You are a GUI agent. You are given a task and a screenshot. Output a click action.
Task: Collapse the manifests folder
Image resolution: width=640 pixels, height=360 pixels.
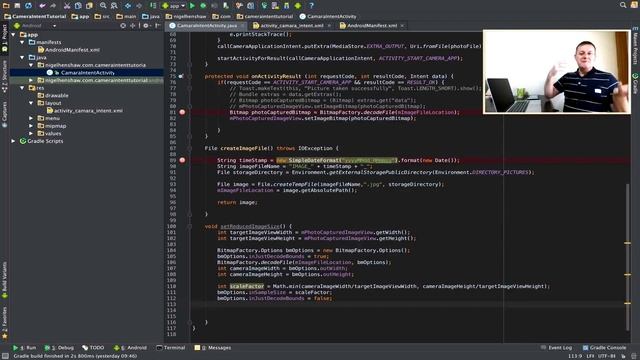point(22,42)
